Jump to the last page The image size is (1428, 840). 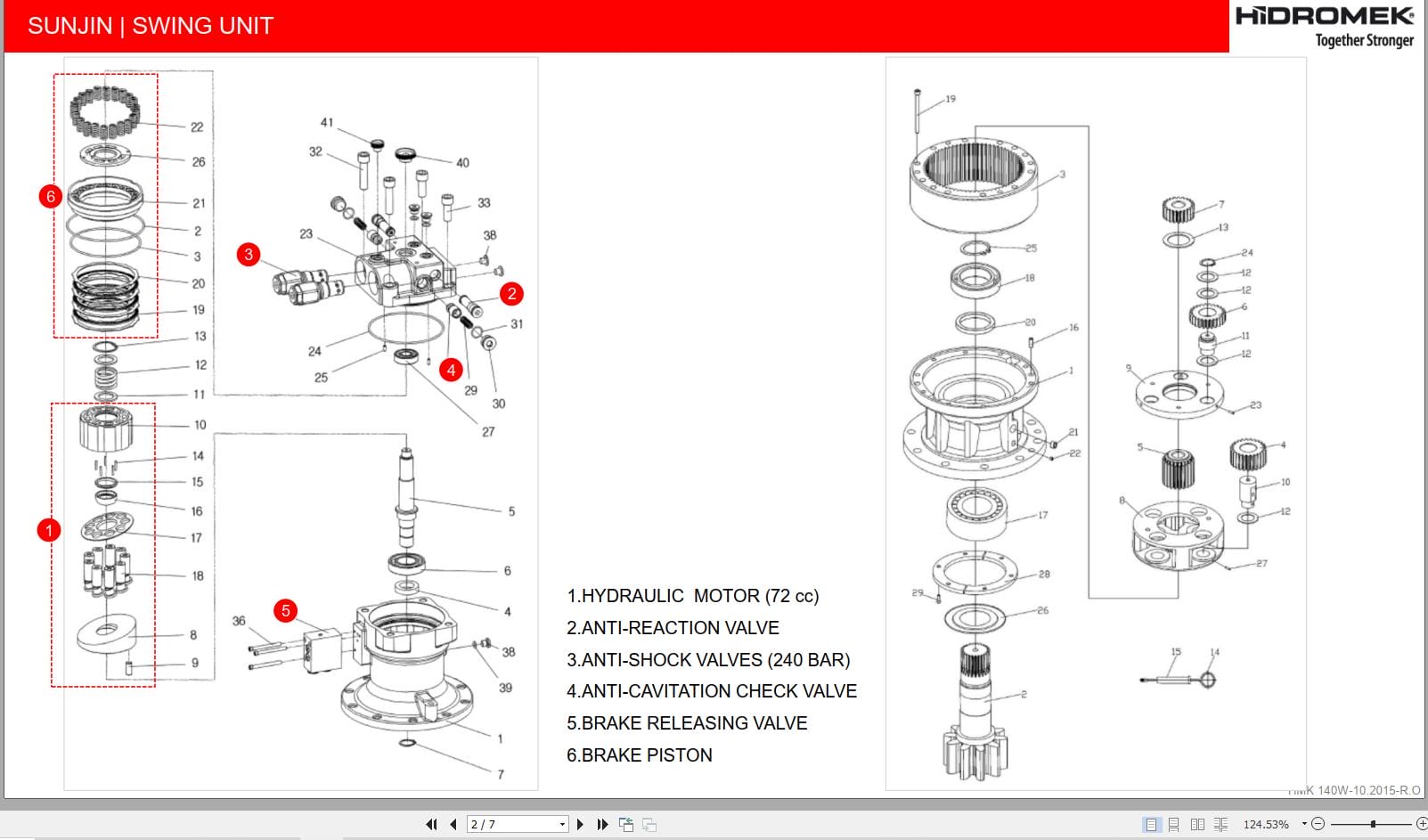point(600,824)
